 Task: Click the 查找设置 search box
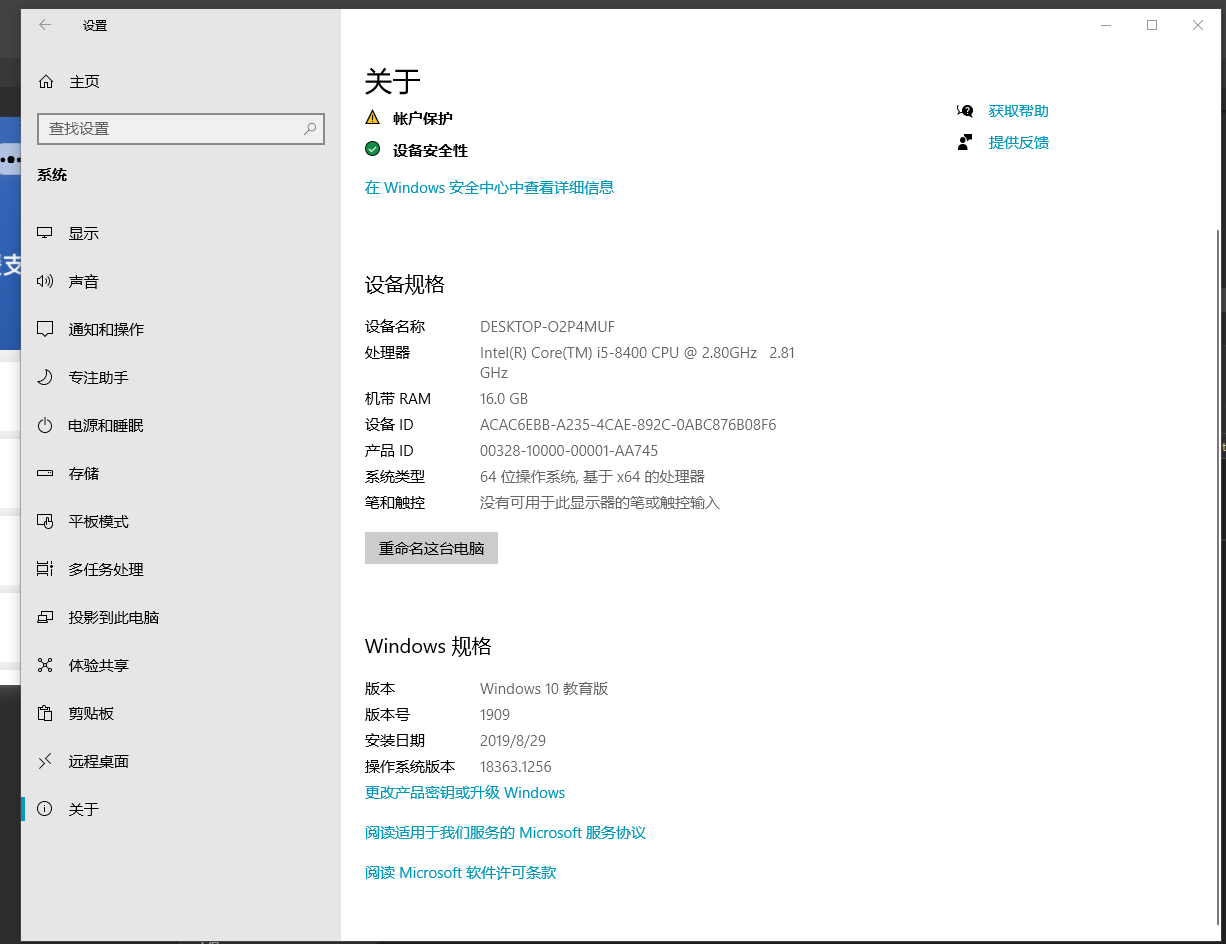[x=181, y=129]
